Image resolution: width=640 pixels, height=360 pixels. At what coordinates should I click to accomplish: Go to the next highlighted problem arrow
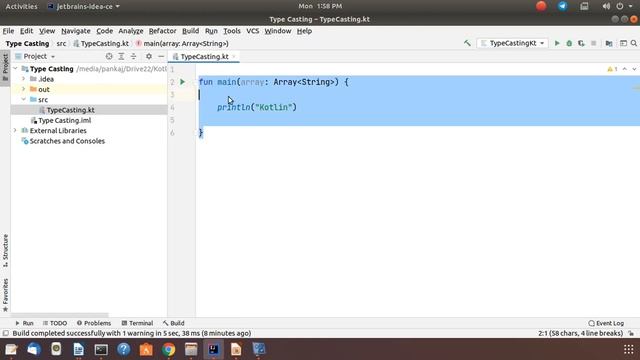tap(634, 69)
